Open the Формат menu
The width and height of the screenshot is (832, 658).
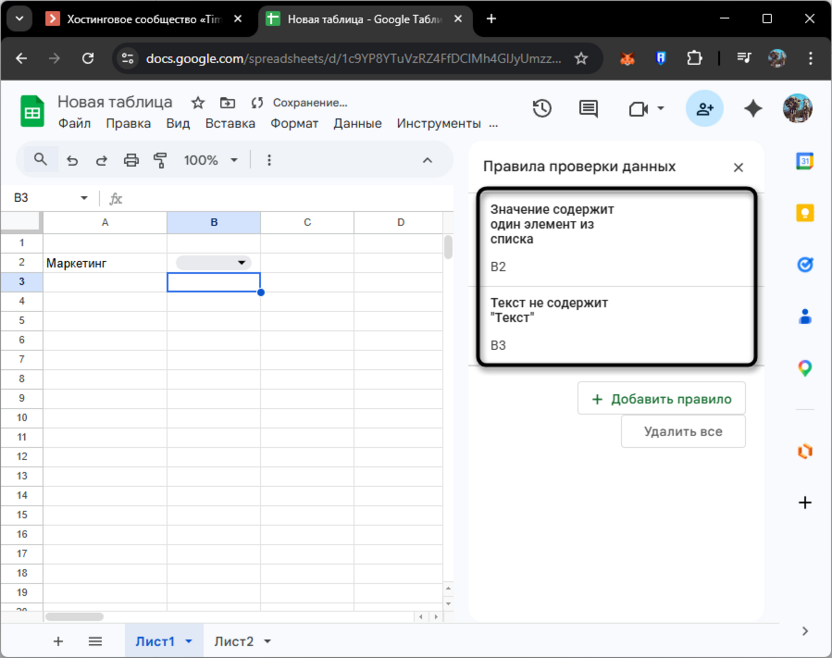pyautogui.click(x=294, y=124)
